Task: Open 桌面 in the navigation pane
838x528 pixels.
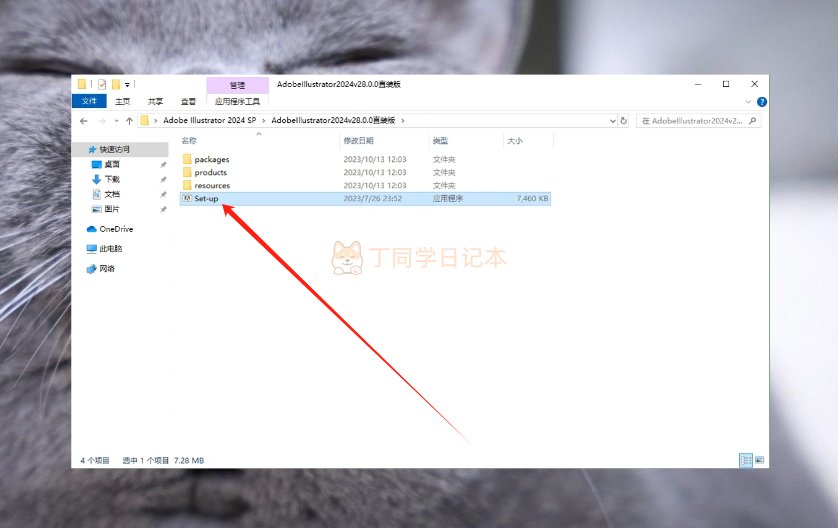Action: [112, 164]
